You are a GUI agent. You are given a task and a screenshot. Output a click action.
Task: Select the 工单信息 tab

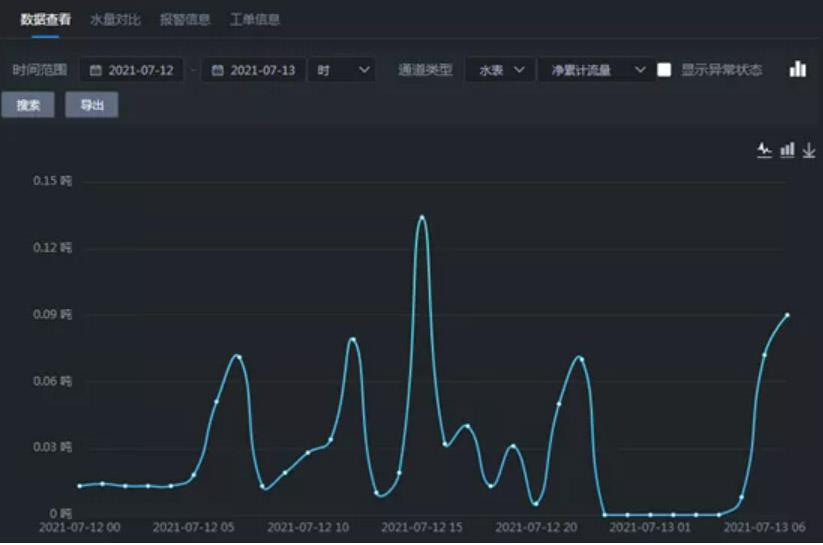[x=255, y=19]
